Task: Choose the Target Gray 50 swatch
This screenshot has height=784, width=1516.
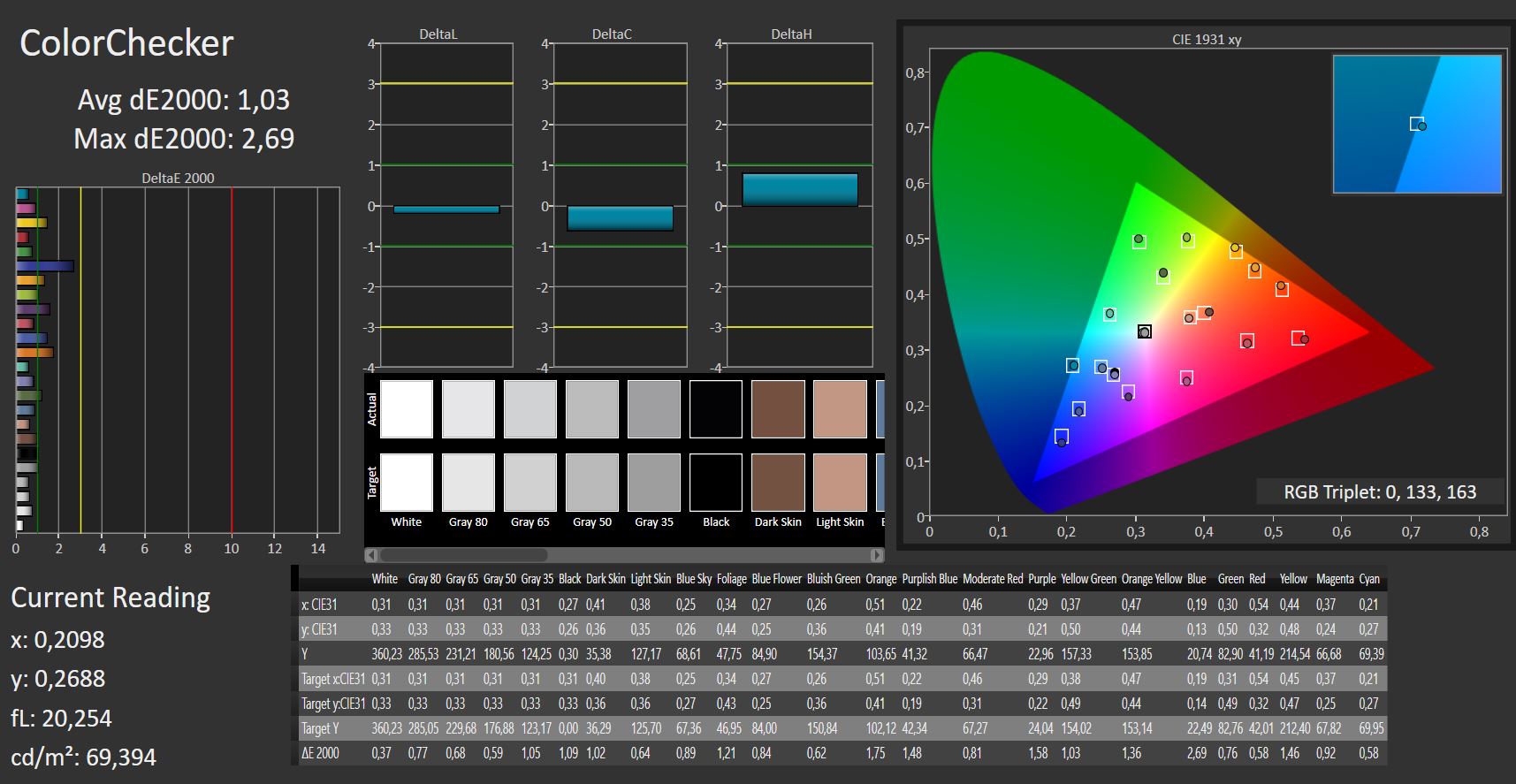Action: tap(592, 483)
